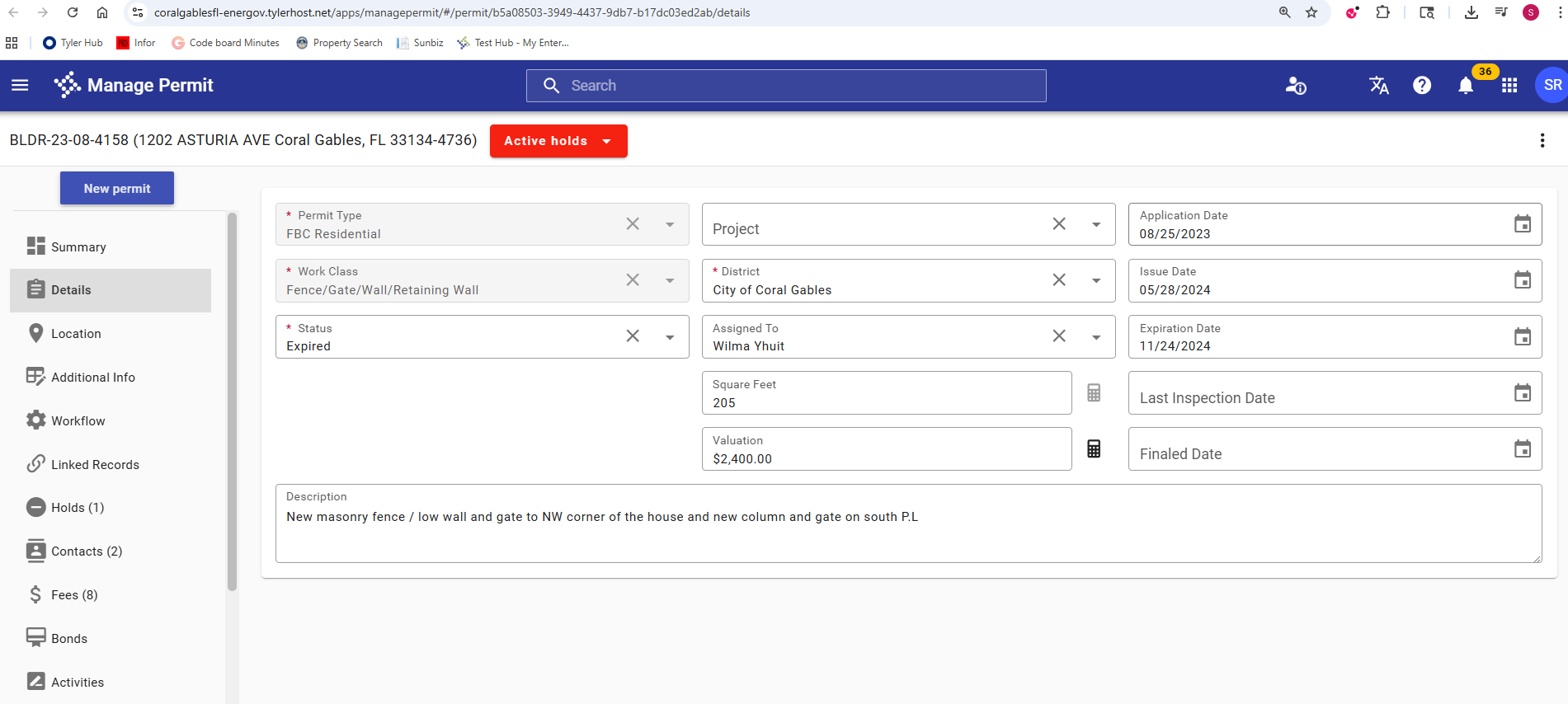
Task: Click the language translate icon
Action: pyautogui.click(x=1378, y=86)
